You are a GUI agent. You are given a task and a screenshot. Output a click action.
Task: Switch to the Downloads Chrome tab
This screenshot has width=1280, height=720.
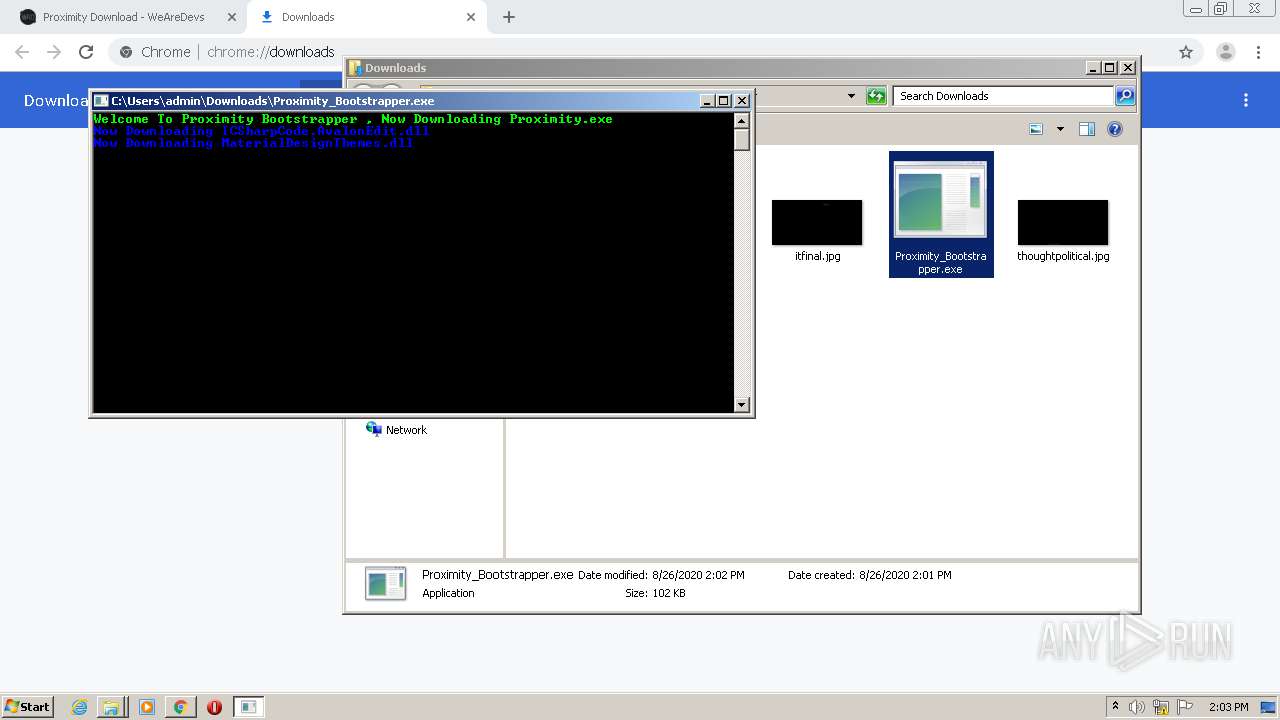366,17
